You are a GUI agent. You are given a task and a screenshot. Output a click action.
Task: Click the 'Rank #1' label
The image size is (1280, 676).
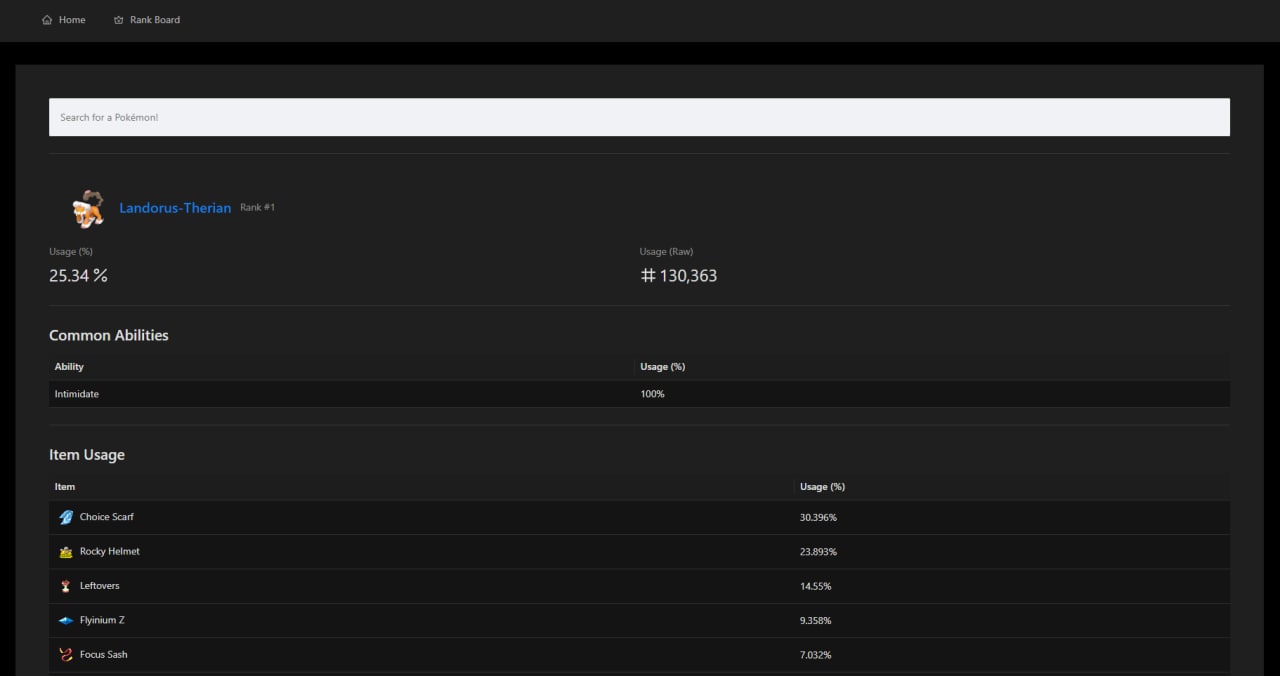[x=257, y=207]
